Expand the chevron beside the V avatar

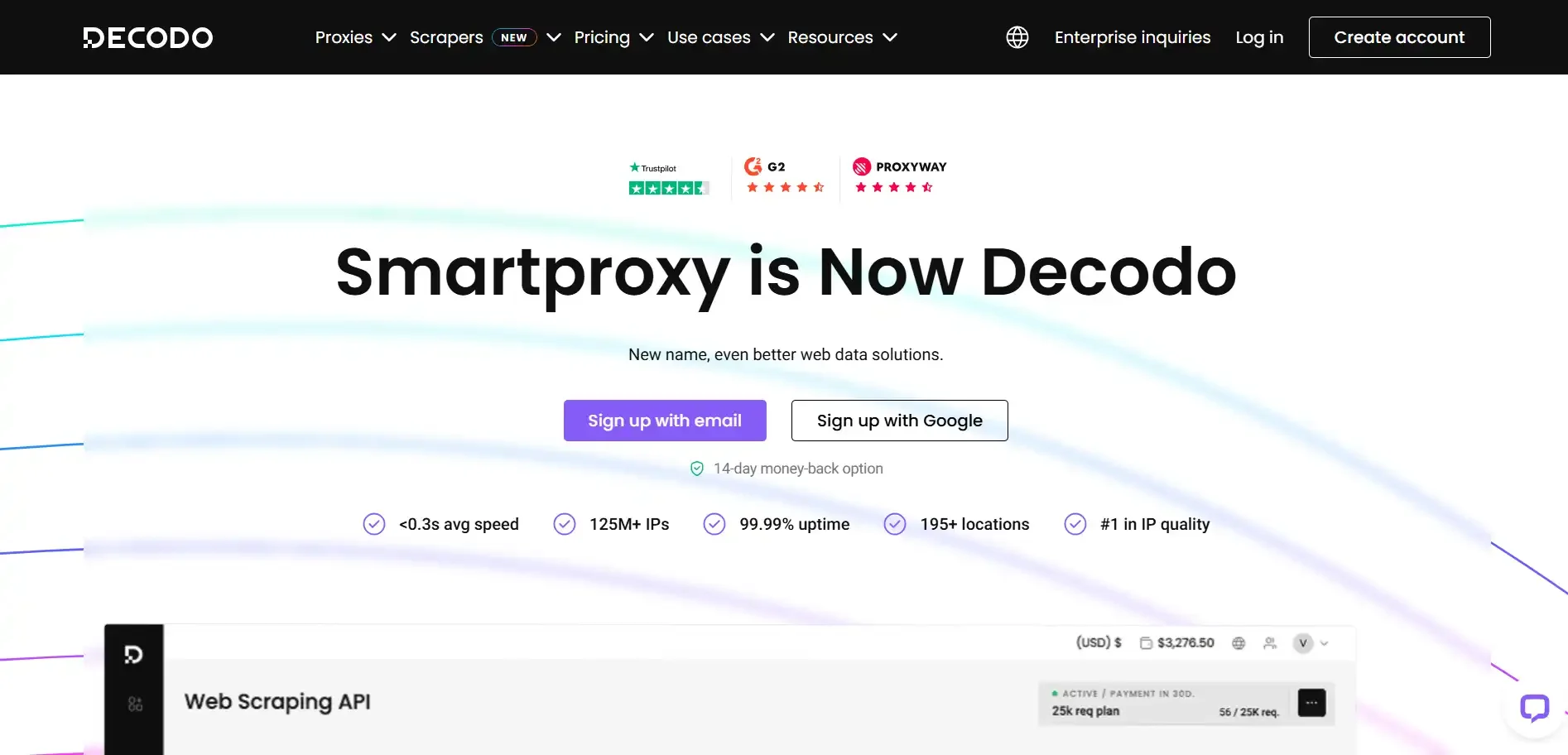(x=1324, y=643)
